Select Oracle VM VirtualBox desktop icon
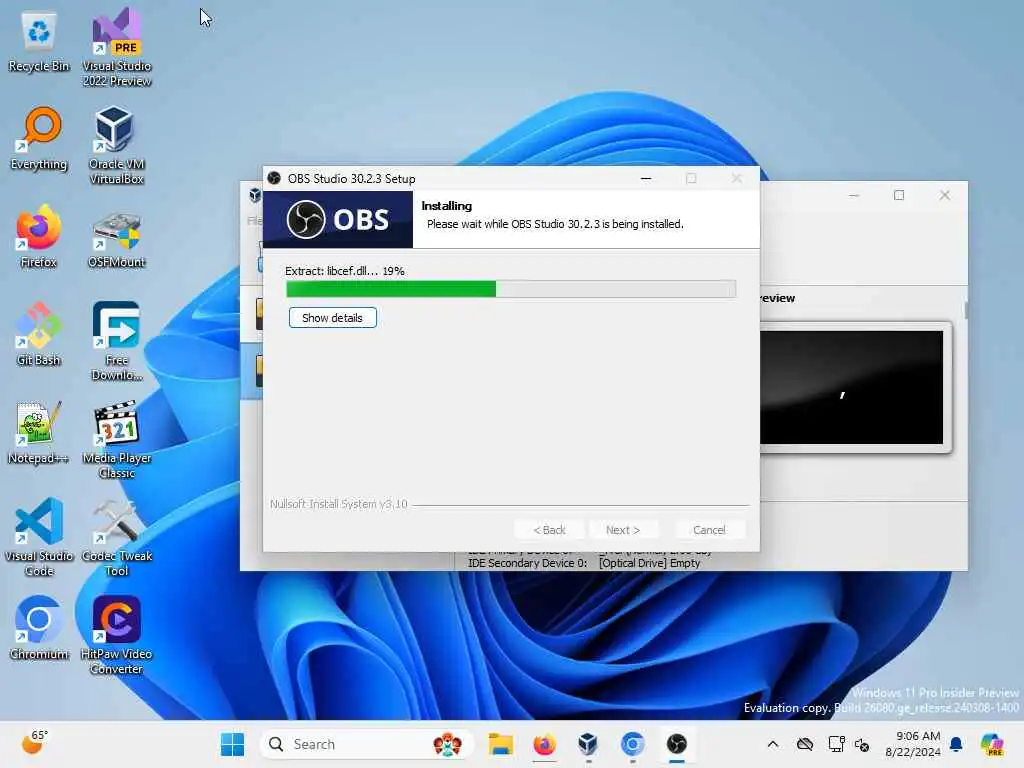1024x768 pixels. coord(116,146)
